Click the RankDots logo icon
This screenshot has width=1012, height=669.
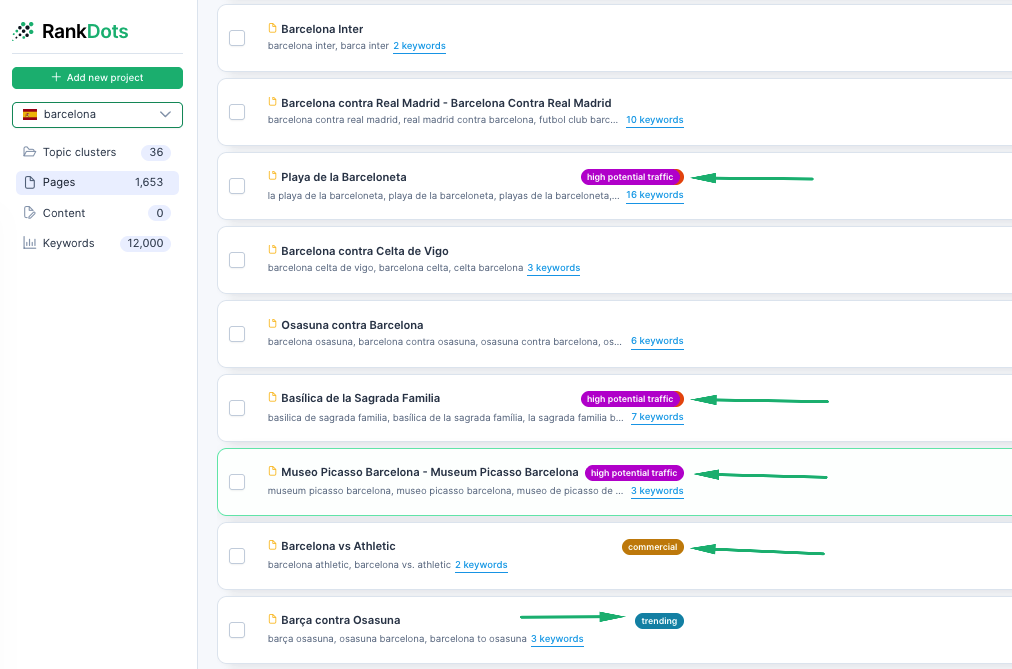click(23, 31)
